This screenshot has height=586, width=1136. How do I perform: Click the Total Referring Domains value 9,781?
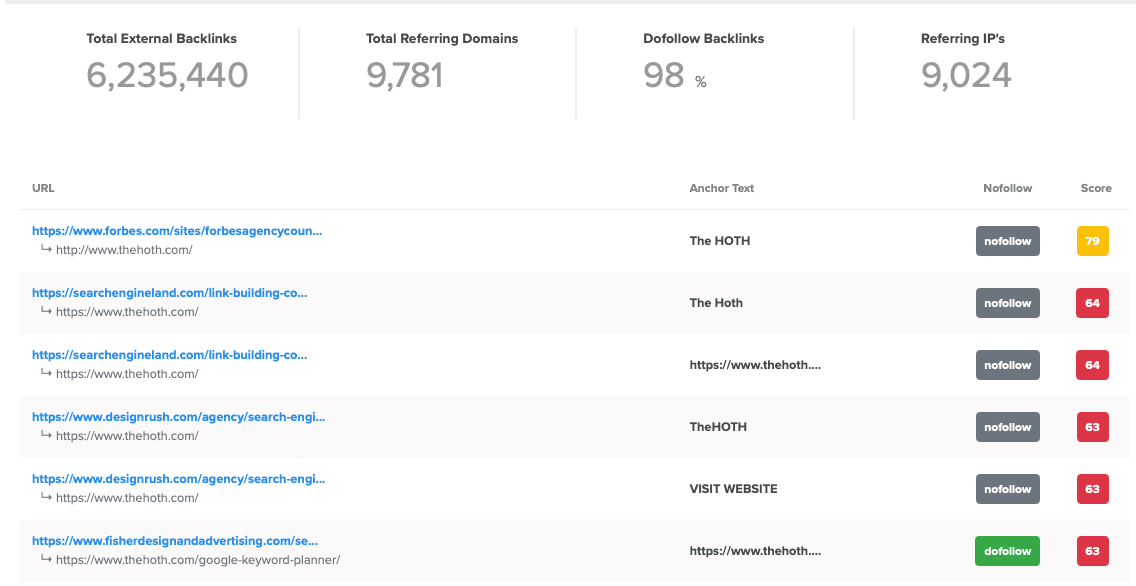[x=404, y=75]
